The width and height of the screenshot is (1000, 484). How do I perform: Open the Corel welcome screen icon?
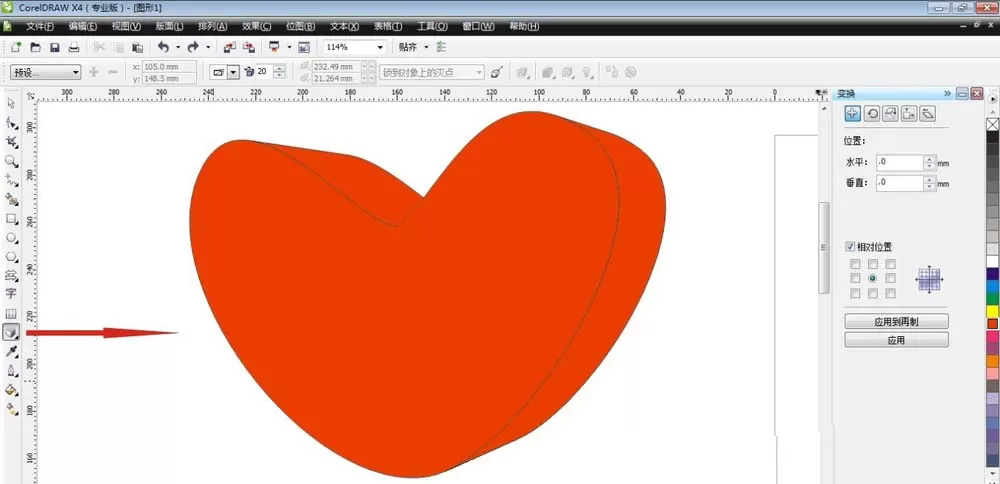pyautogui.click(x=304, y=47)
